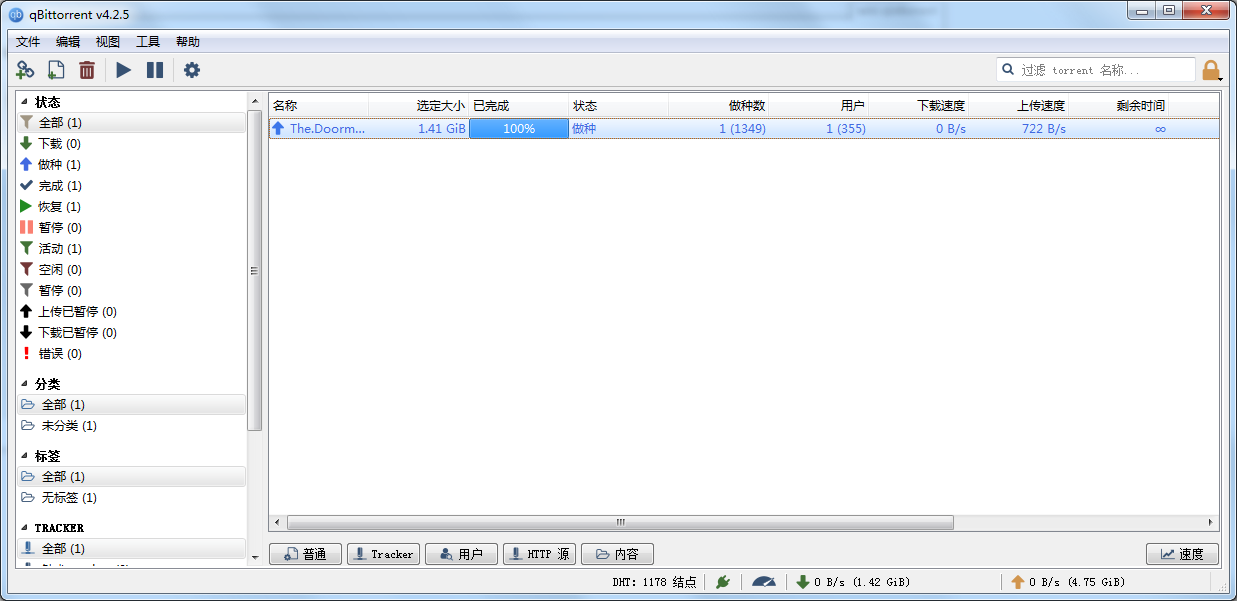Image resolution: width=1237 pixels, height=601 pixels.
Task: Click the add torrent file icon
Action: (56, 70)
